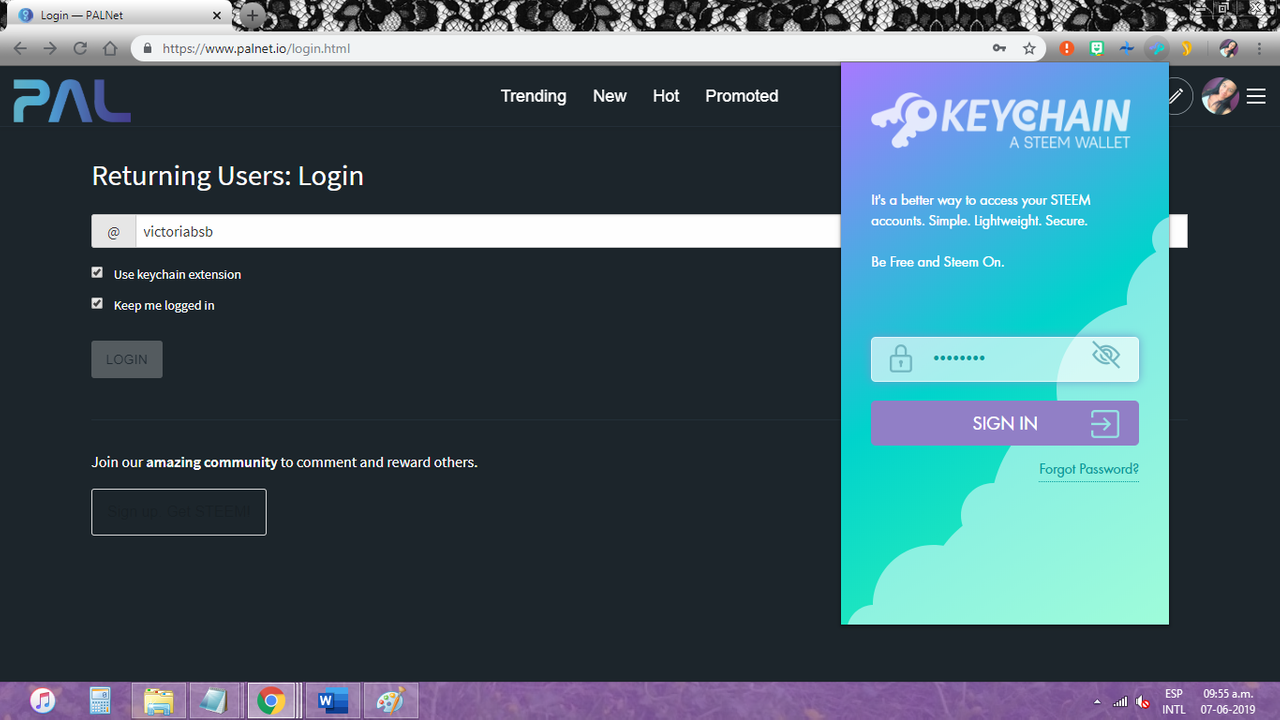This screenshot has height=720, width=1280.
Task: Click the orange exclamation extension icon
Action: (x=1067, y=48)
